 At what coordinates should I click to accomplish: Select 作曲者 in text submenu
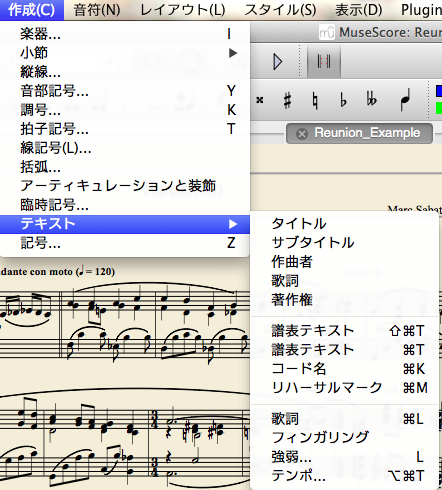(x=345, y=262)
